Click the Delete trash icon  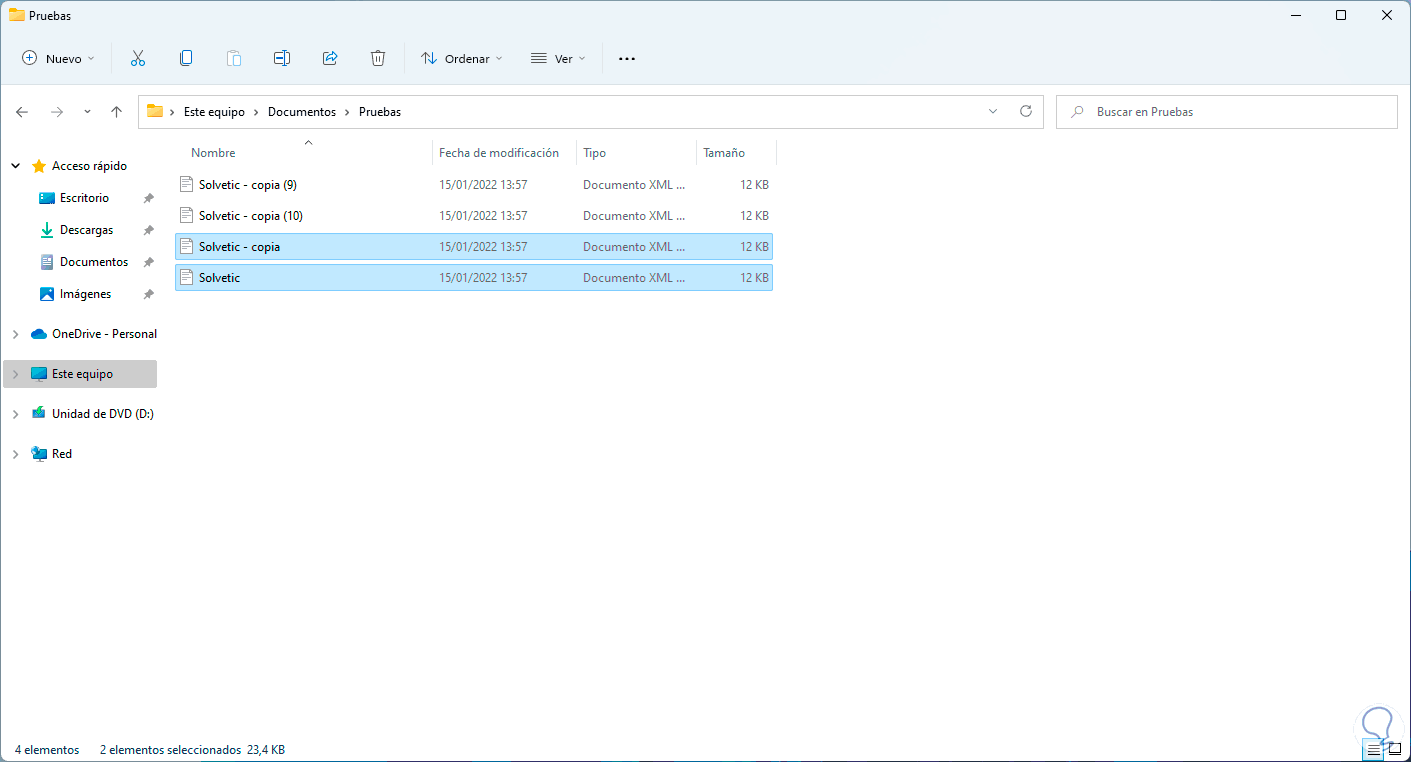pyautogui.click(x=378, y=58)
